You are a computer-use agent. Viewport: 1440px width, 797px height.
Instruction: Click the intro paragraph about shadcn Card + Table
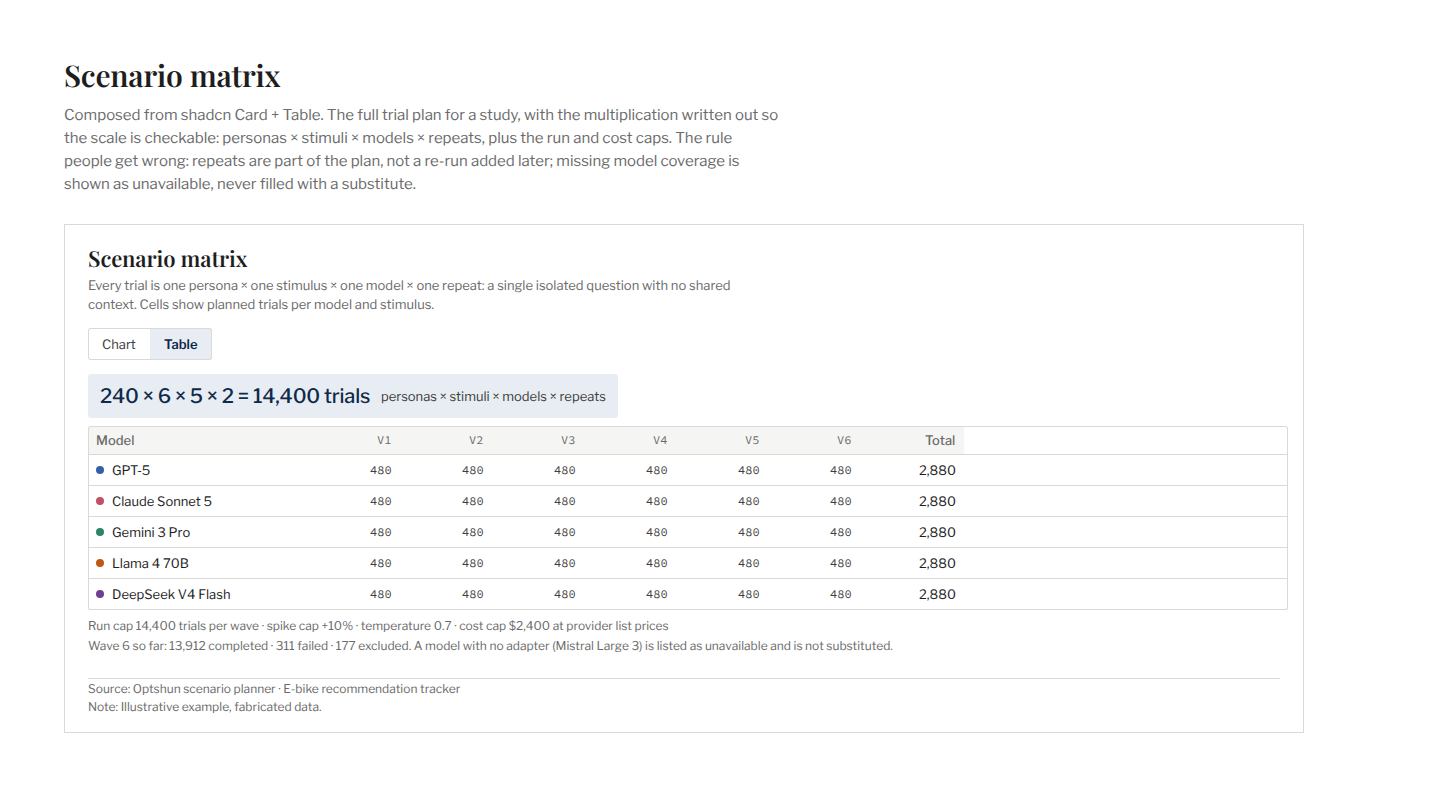coord(421,149)
